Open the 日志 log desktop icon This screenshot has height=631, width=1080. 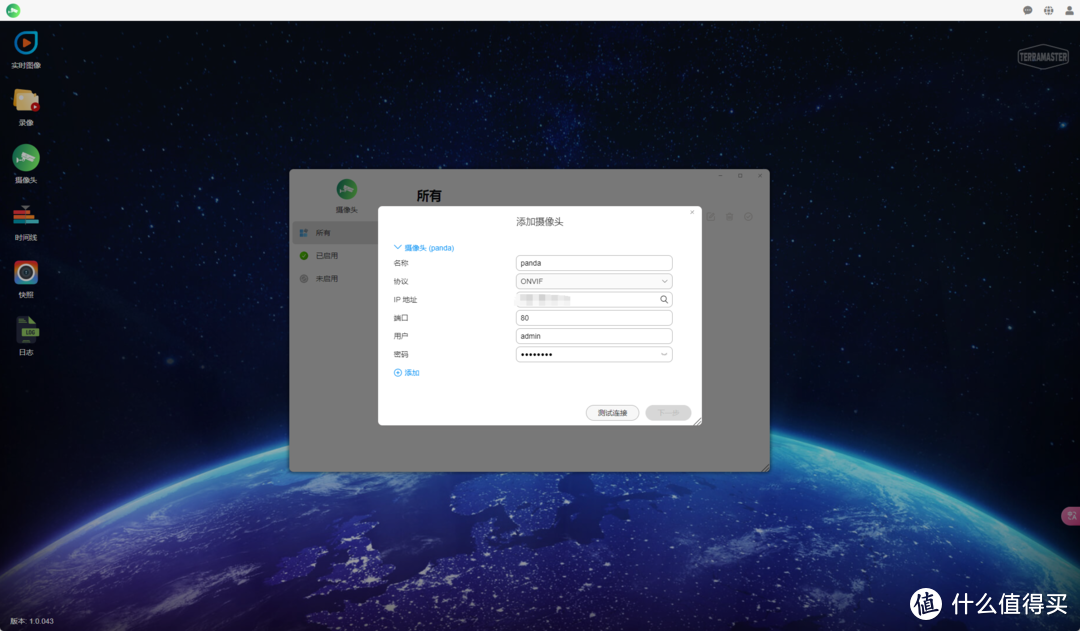[x=26, y=330]
